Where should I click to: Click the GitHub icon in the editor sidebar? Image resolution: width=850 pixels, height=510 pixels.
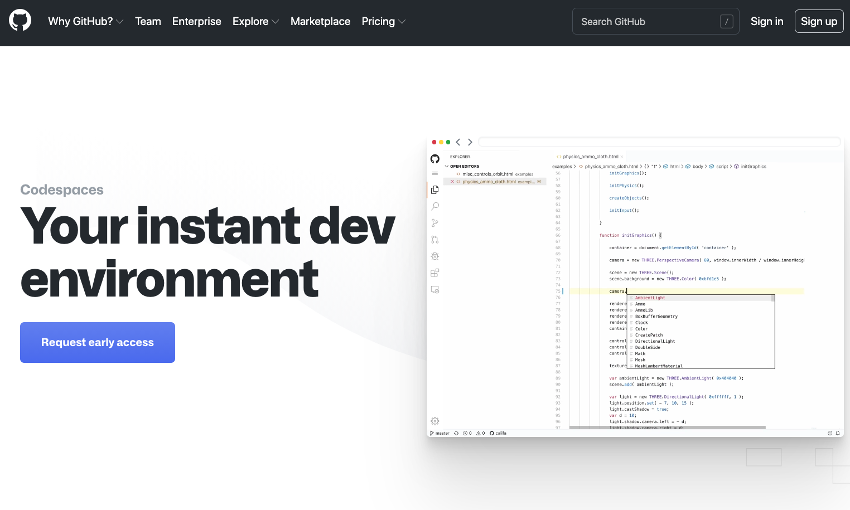tap(435, 159)
